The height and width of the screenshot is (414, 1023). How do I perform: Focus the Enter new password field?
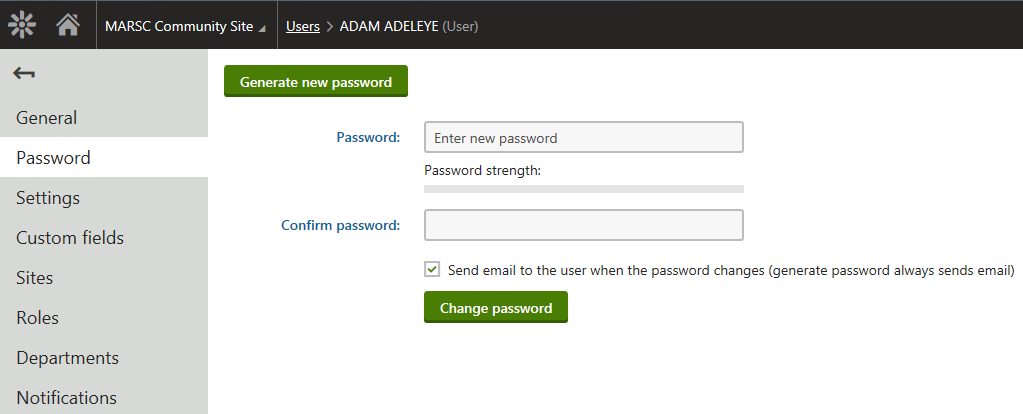(583, 138)
